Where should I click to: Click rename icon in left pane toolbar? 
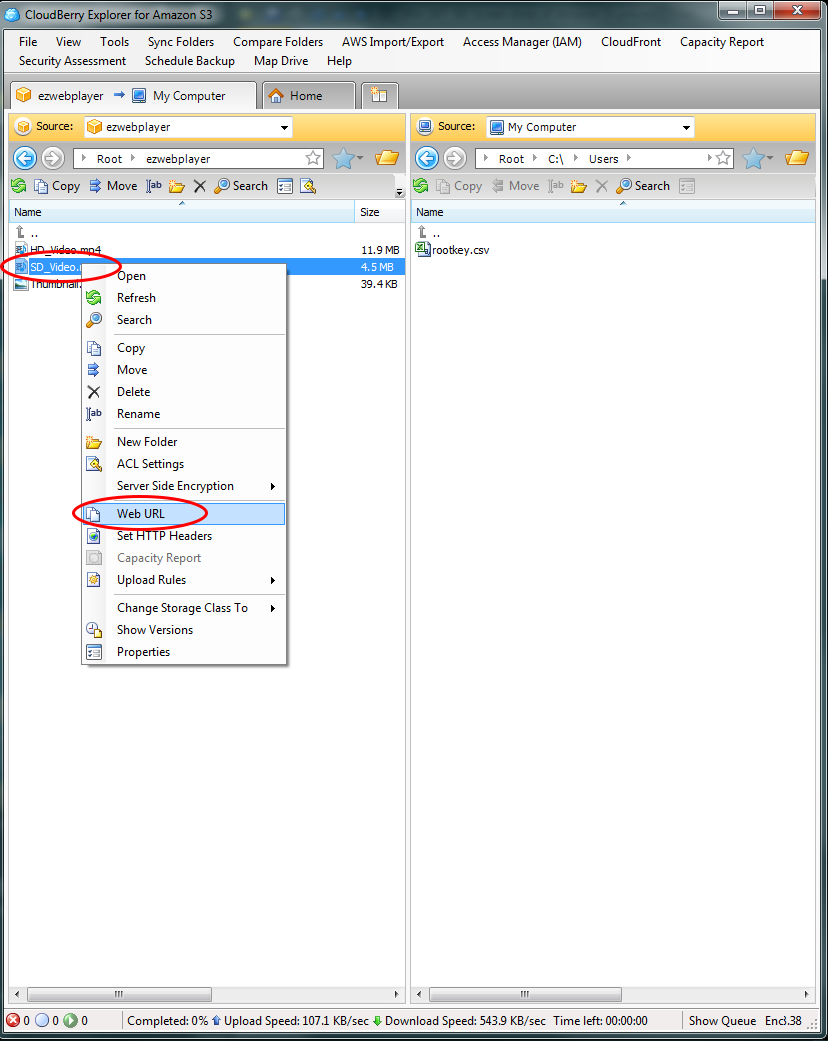(154, 186)
